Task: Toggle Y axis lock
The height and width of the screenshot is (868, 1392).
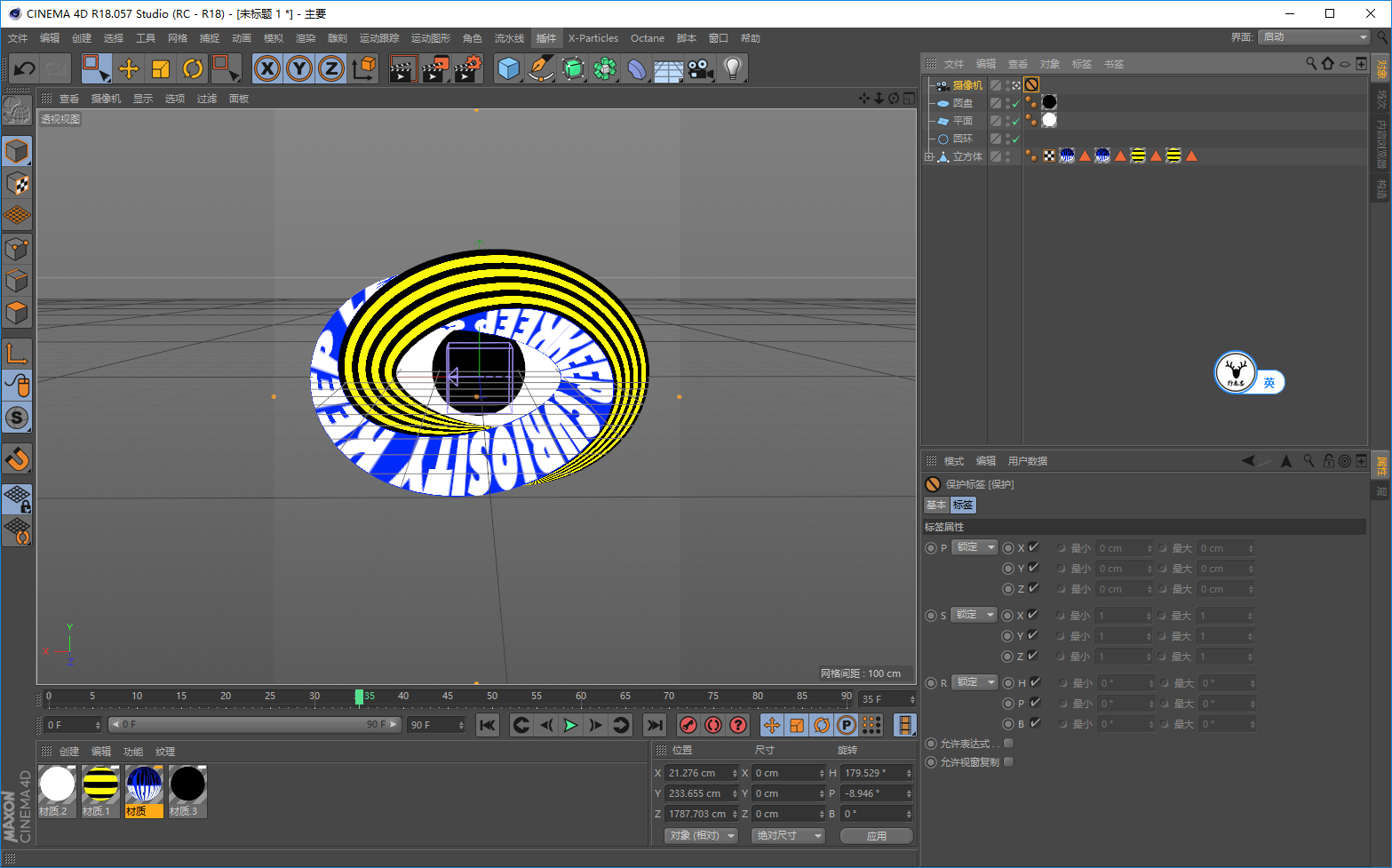Action: [x=299, y=68]
